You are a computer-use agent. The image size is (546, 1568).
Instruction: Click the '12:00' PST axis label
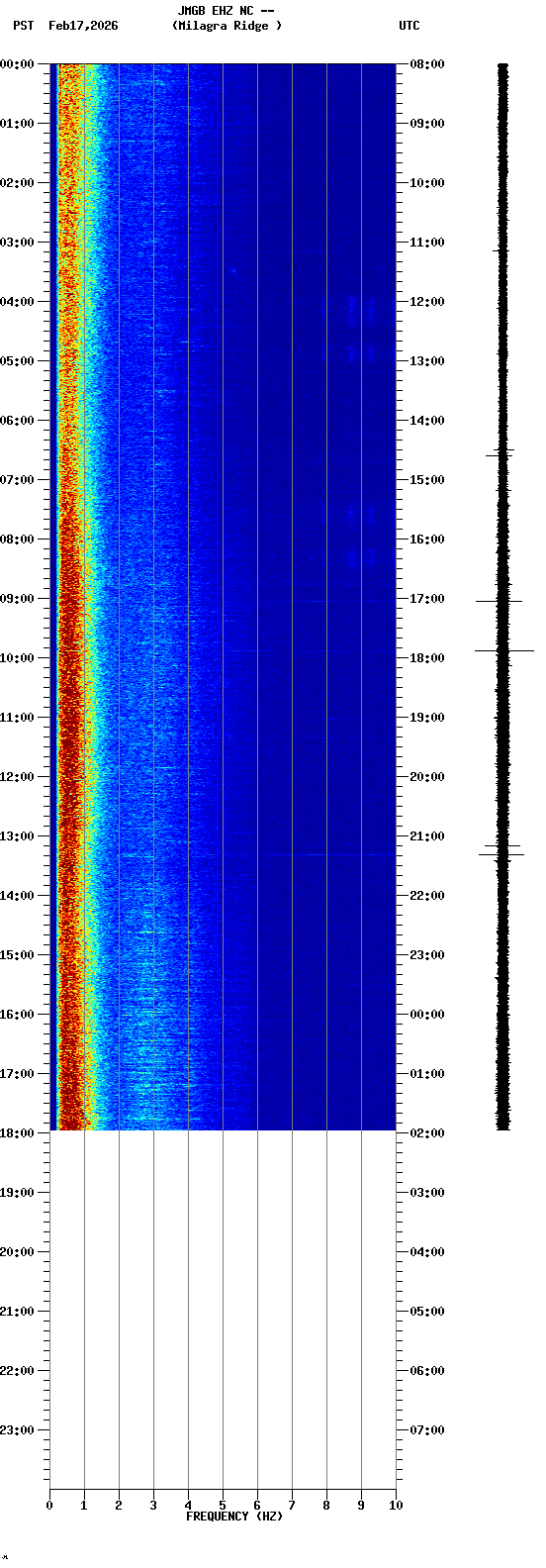point(16,777)
